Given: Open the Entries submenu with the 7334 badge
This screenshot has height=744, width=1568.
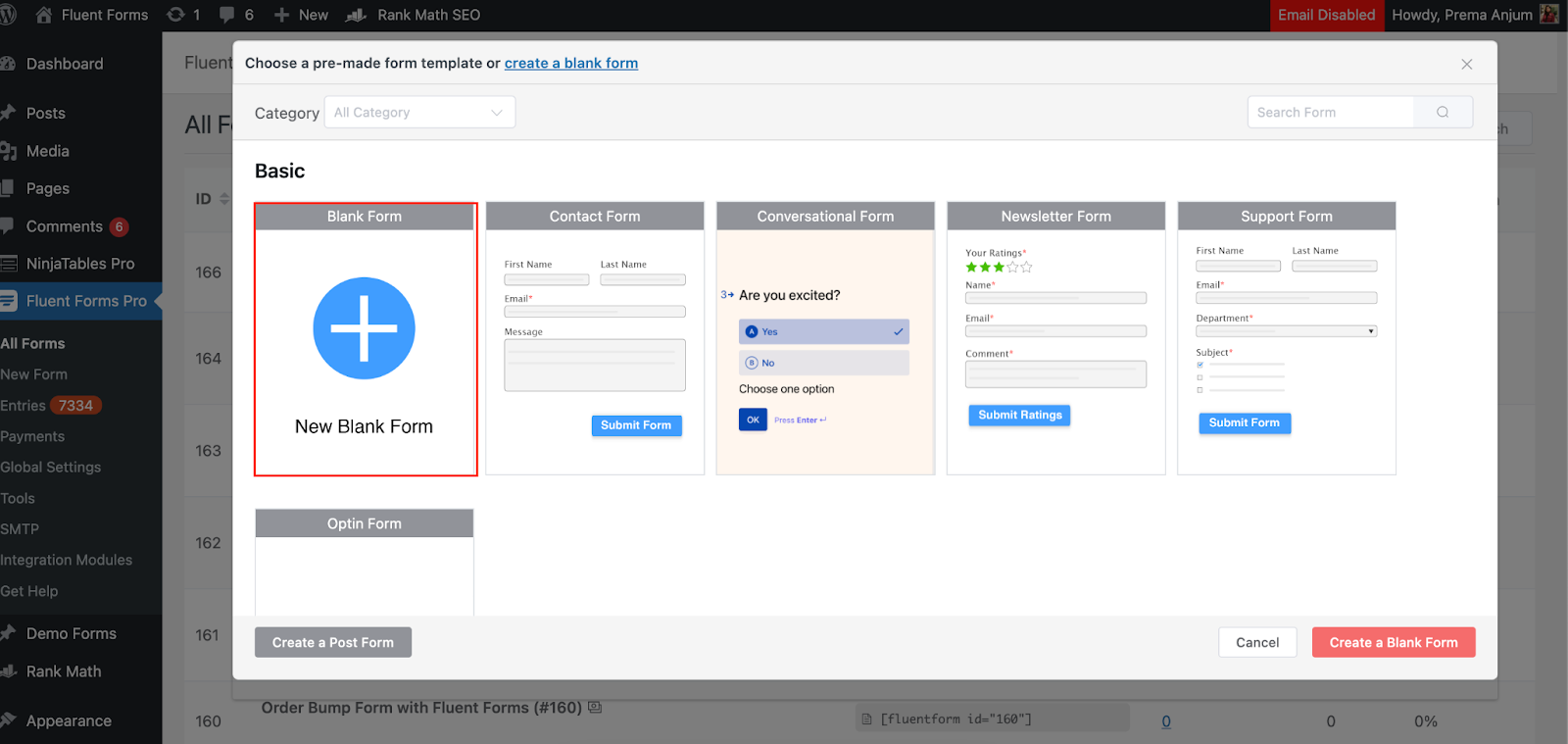Looking at the screenshot, I should 51,405.
